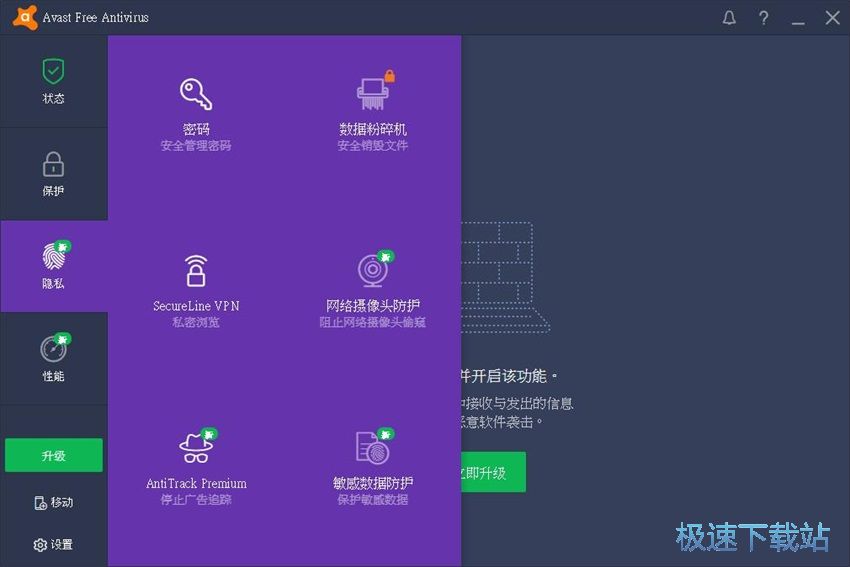Open 移动 mobile option

(x=54, y=502)
